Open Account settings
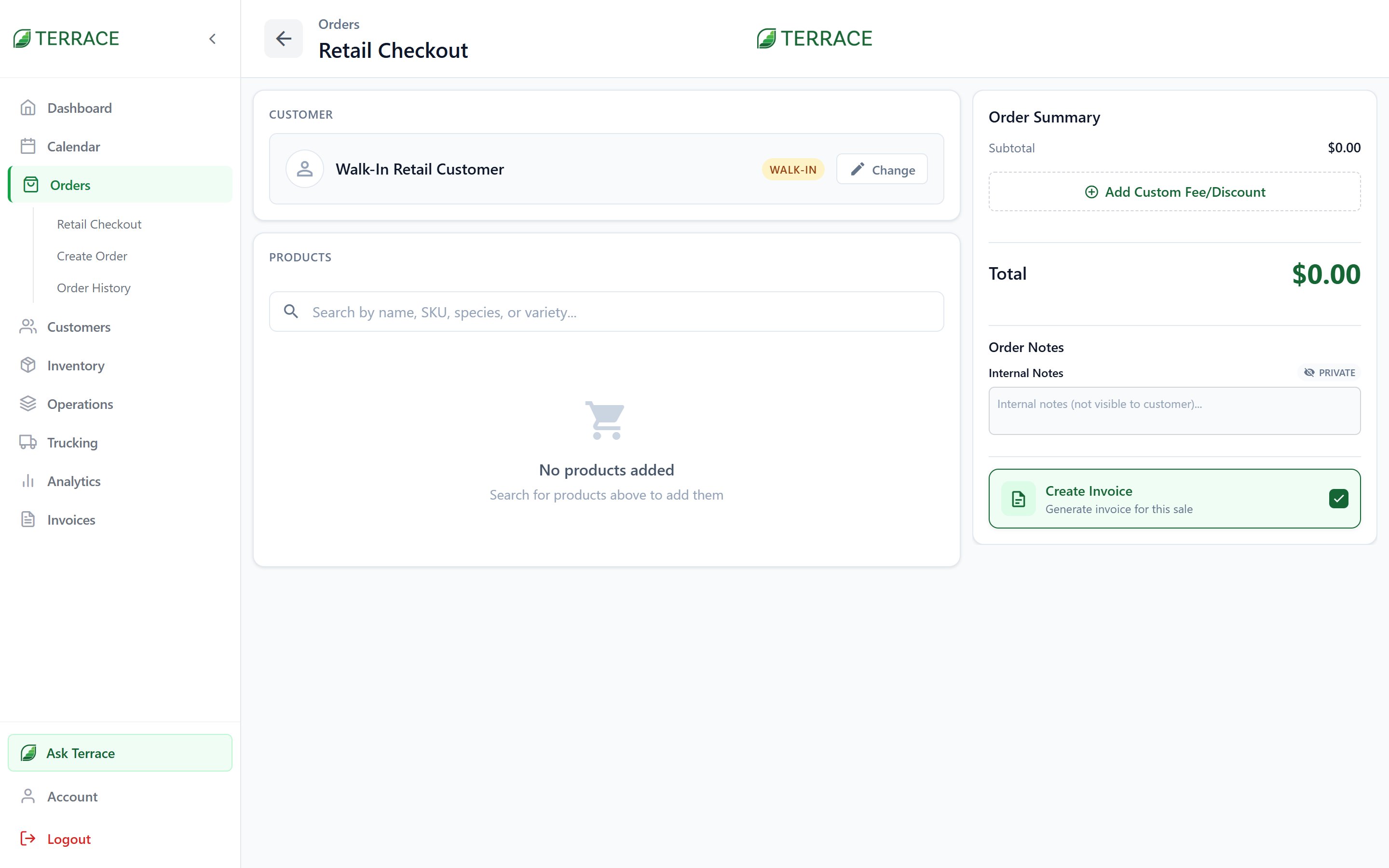This screenshot has width=1389, height=868. click(x=120, y=796)
